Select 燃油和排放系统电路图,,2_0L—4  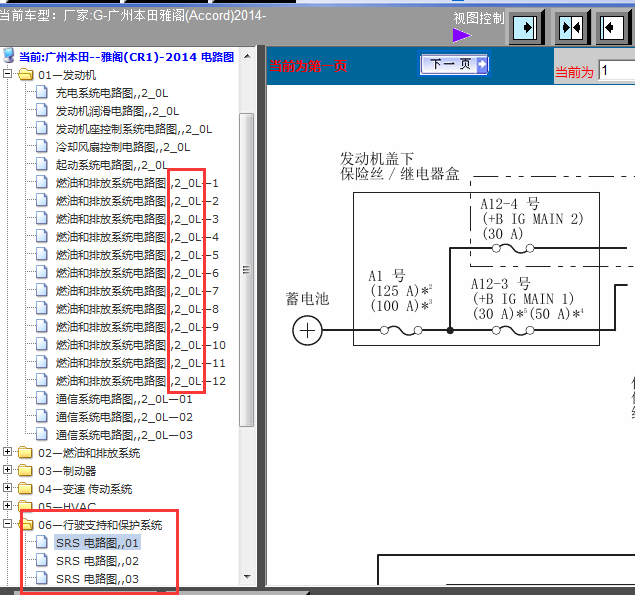tap(137, 237)
